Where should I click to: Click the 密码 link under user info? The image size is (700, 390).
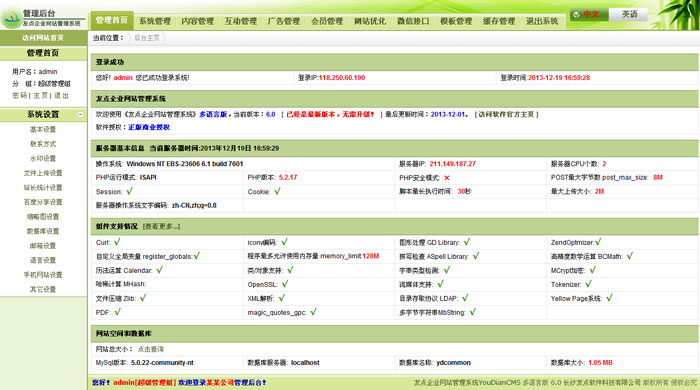(19, 95)
